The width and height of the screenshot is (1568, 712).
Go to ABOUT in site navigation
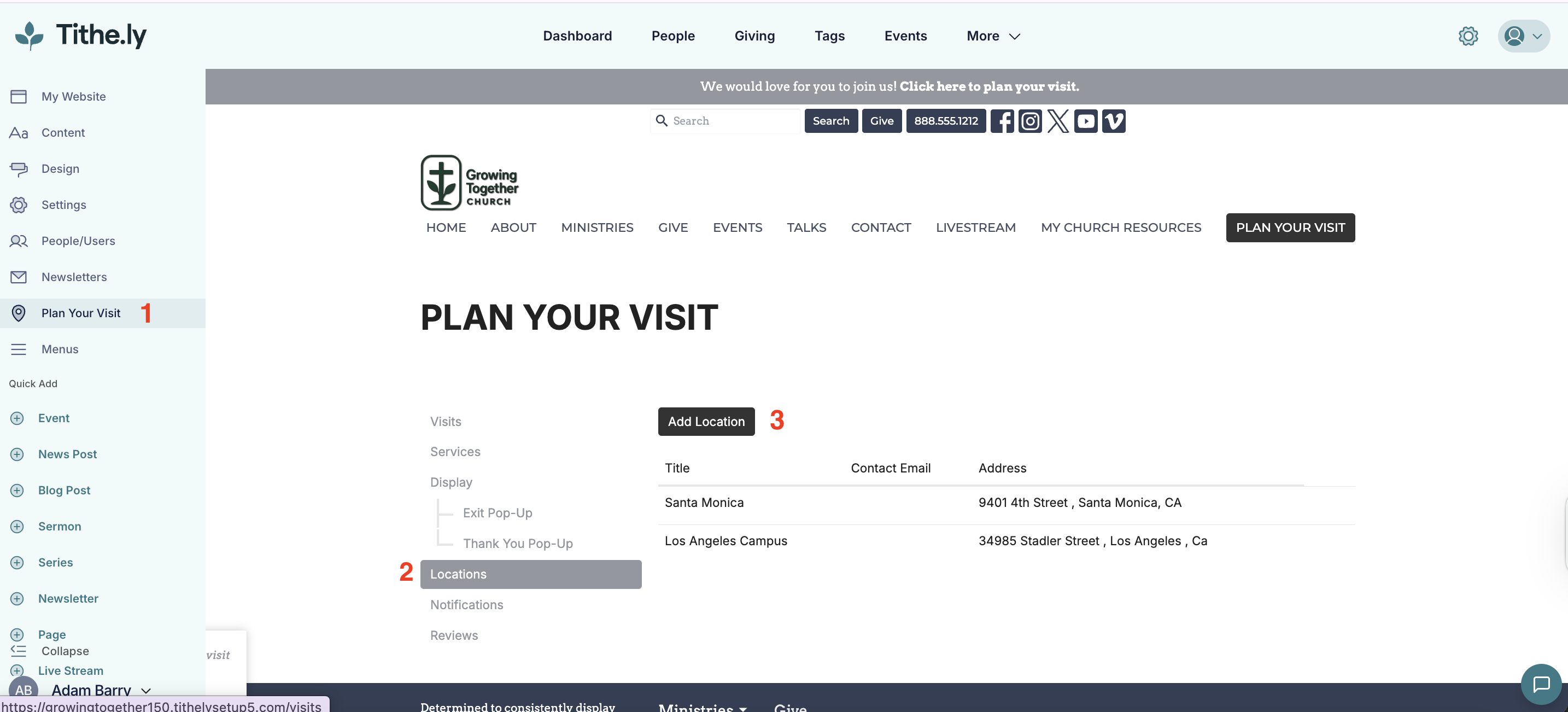[513, 227]
